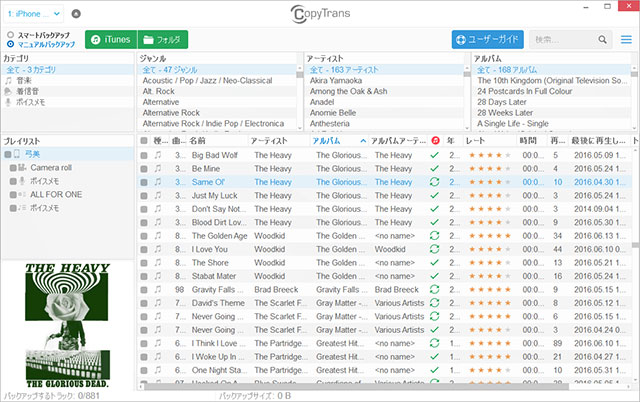
Task: Click the star rating for Just My Luck
Action: point(489,196)
